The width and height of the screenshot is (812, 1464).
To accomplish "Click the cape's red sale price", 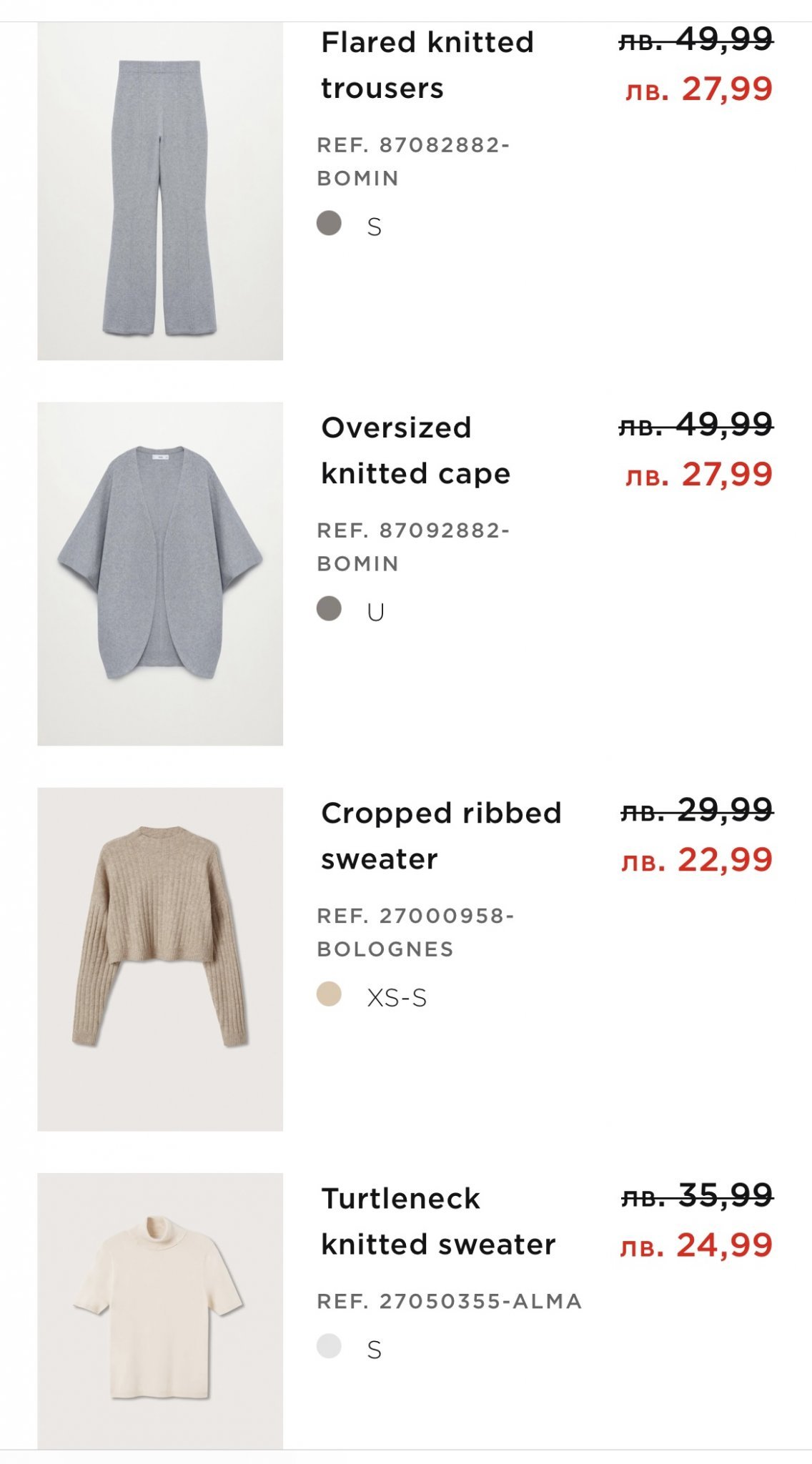I will 699,475.
